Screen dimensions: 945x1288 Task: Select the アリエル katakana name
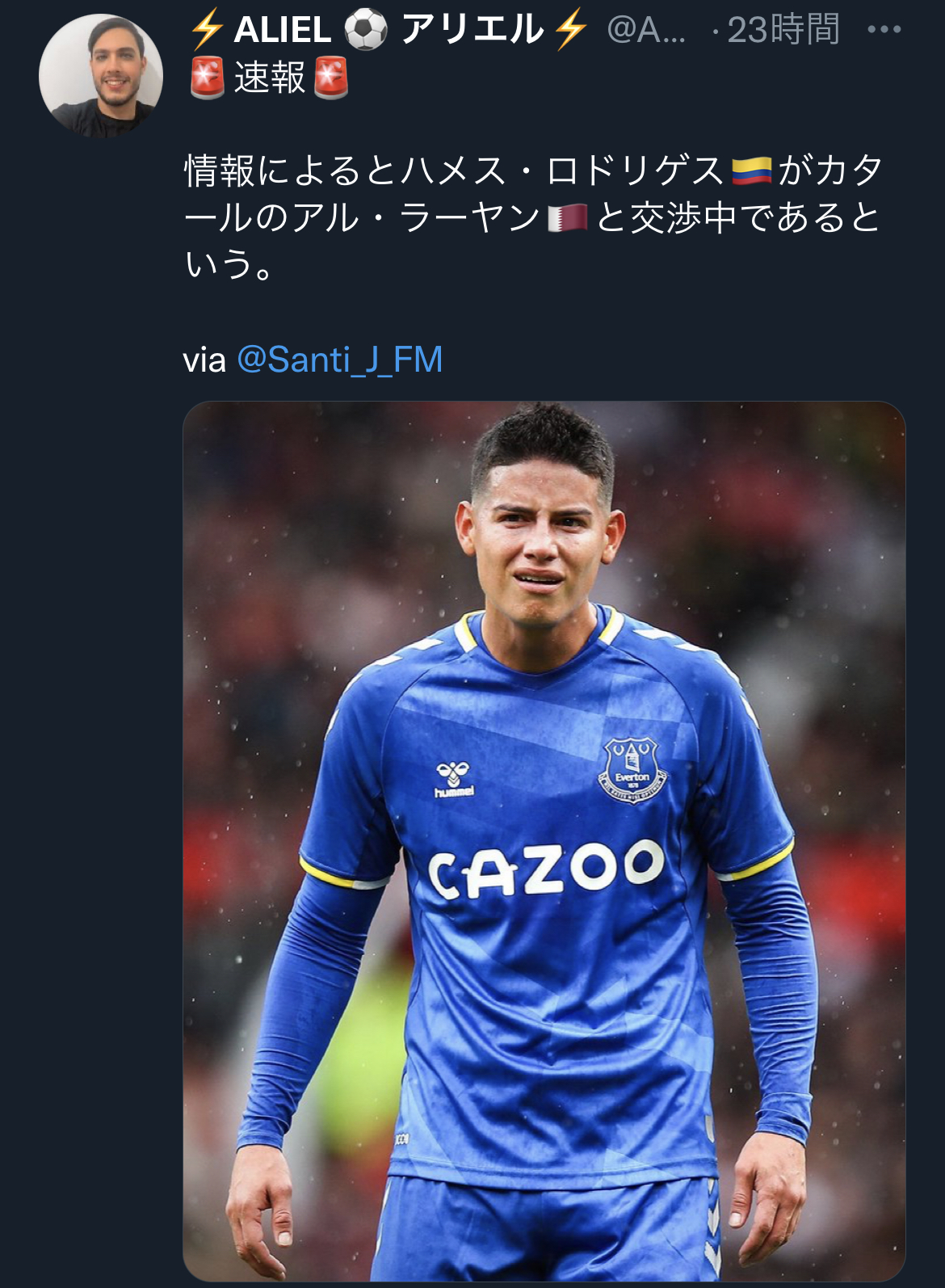(472, 31)
